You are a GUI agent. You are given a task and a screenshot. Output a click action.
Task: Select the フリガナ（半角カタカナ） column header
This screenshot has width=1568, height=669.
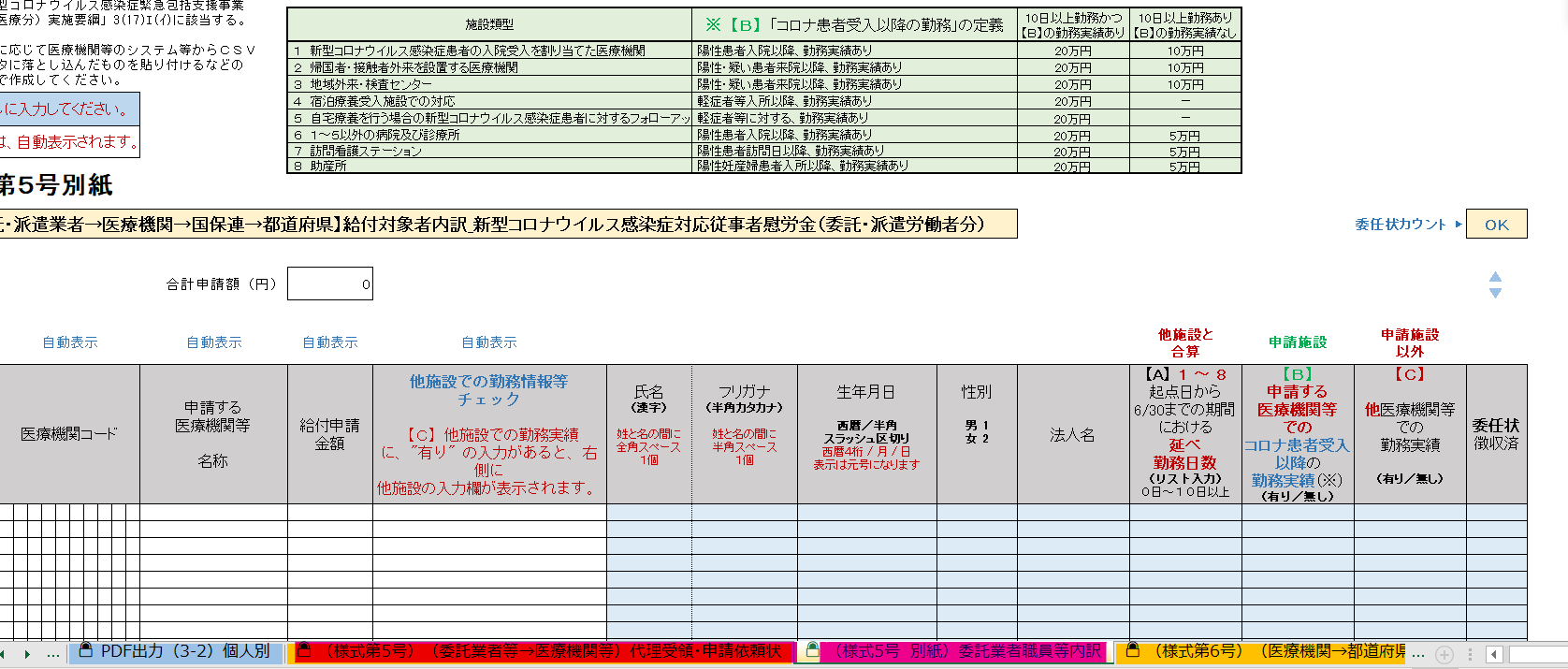click(x=745, y=434)
